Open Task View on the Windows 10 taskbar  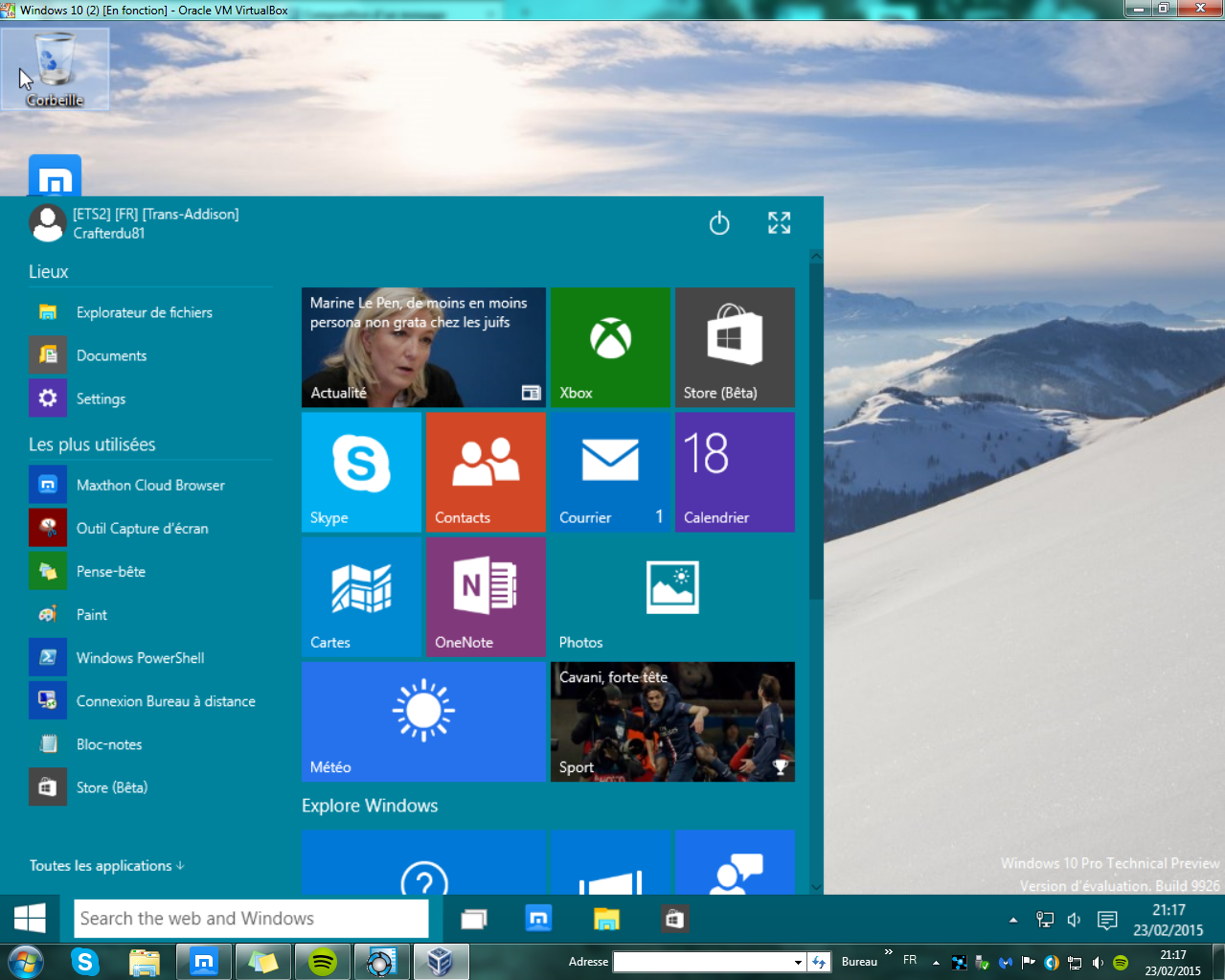[x=474, y=920]
